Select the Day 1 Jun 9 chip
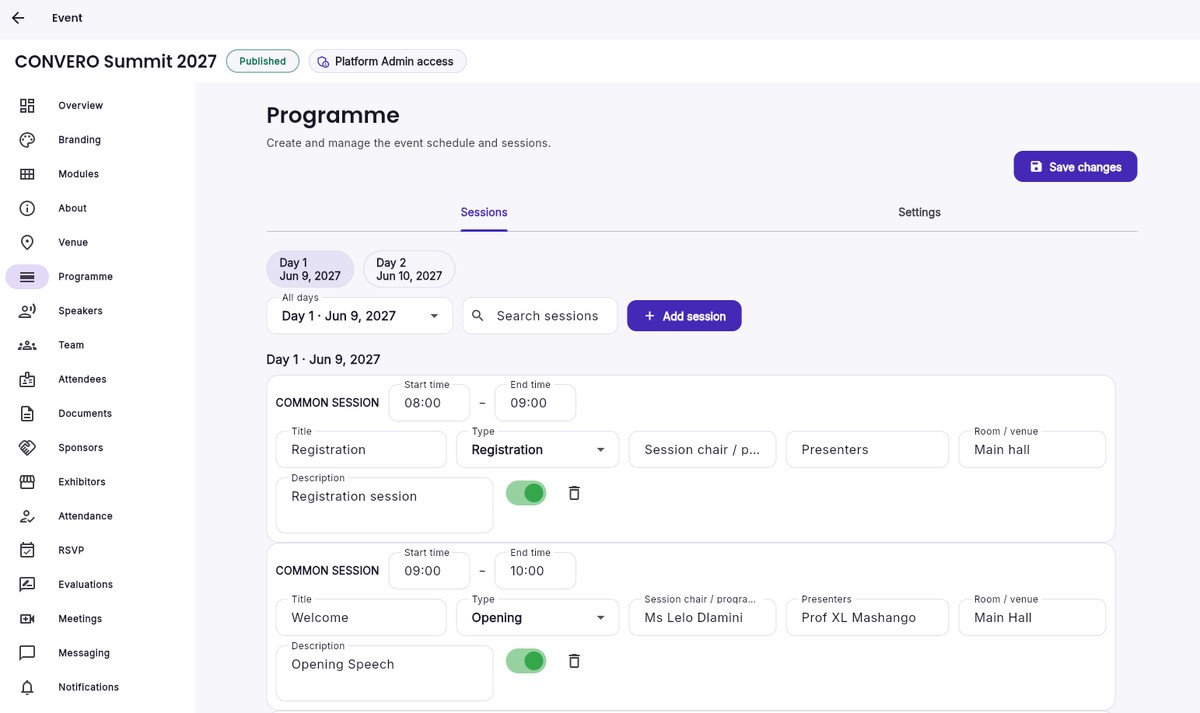This screenshot has width=1200, height=713. [310, 269]
